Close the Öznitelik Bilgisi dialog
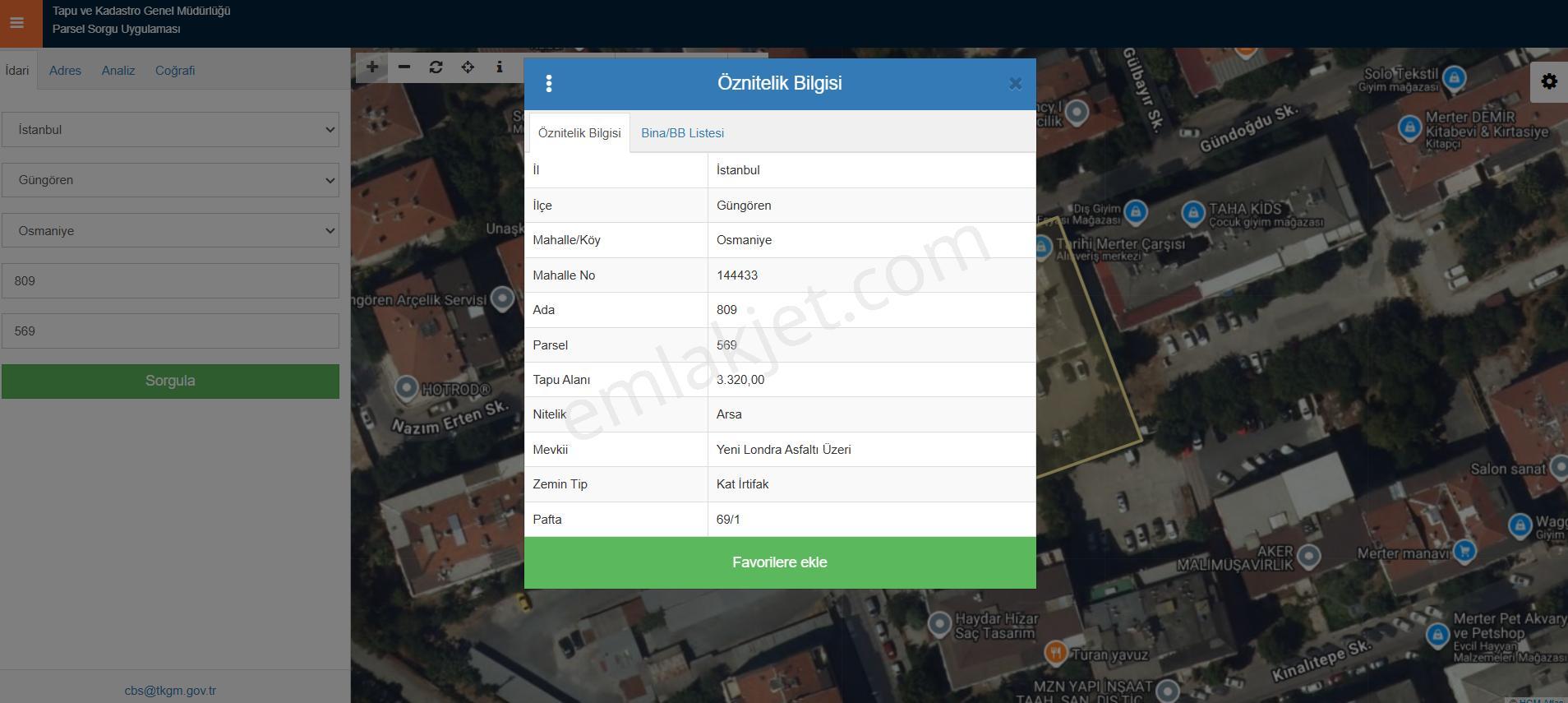The image size is (1568, 703). 1015,83
